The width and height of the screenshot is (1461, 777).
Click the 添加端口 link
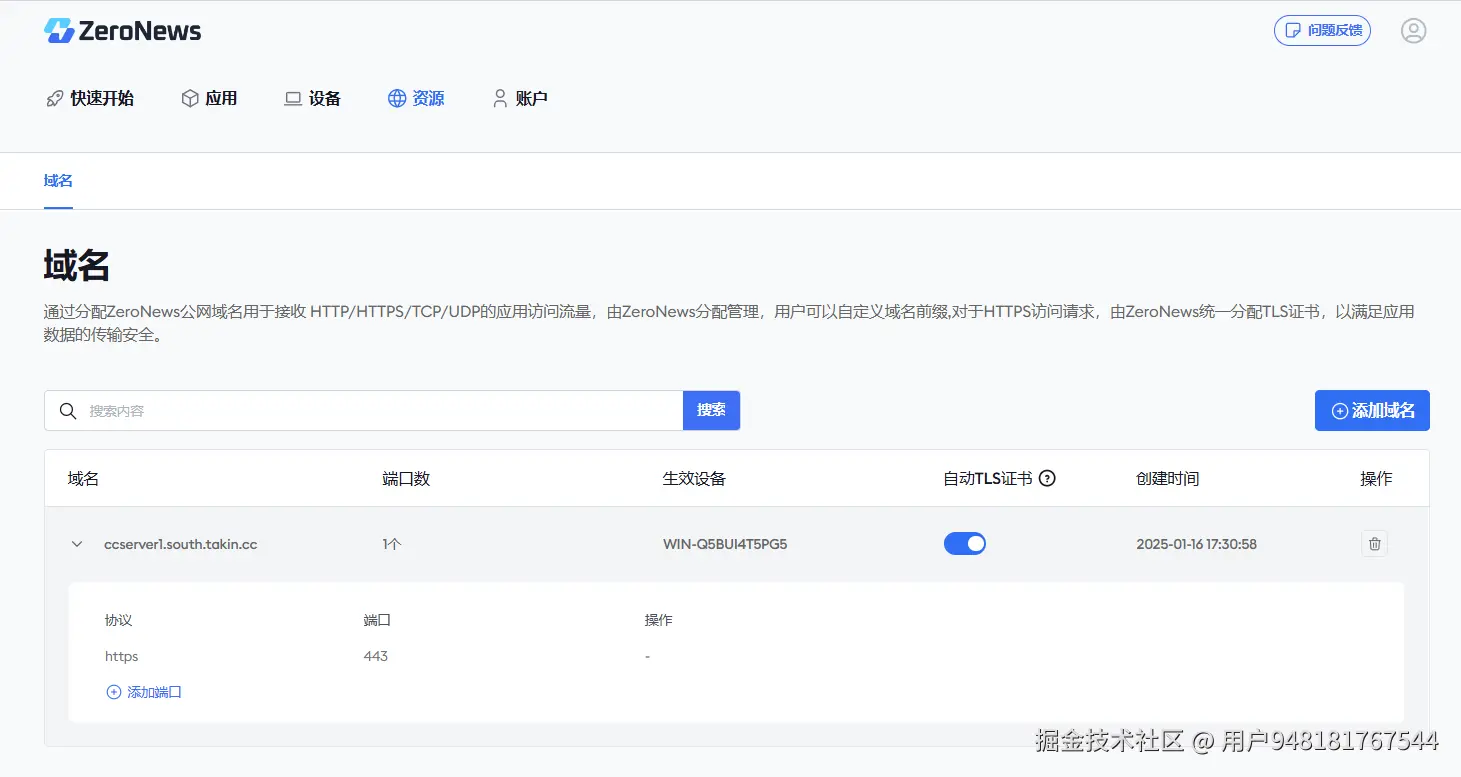[x=144, y=692]
